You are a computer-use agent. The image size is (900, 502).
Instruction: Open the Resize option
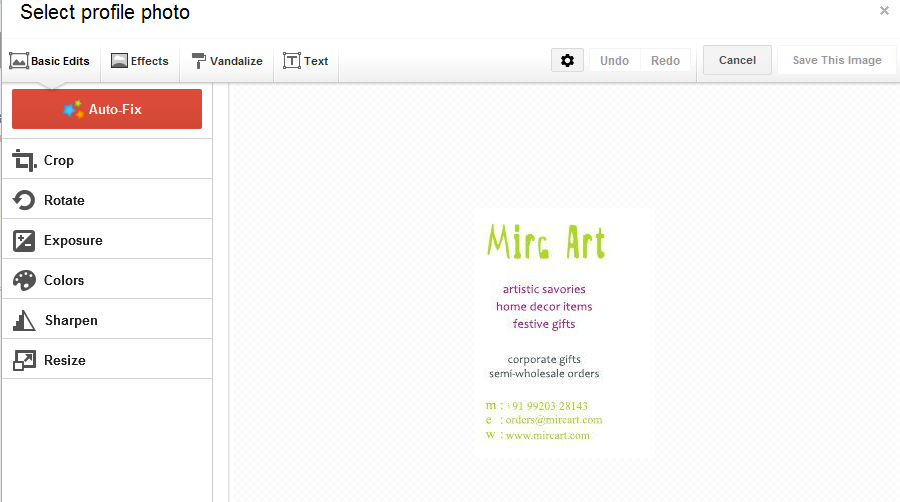pyautogui.click(x=107, y=359)
